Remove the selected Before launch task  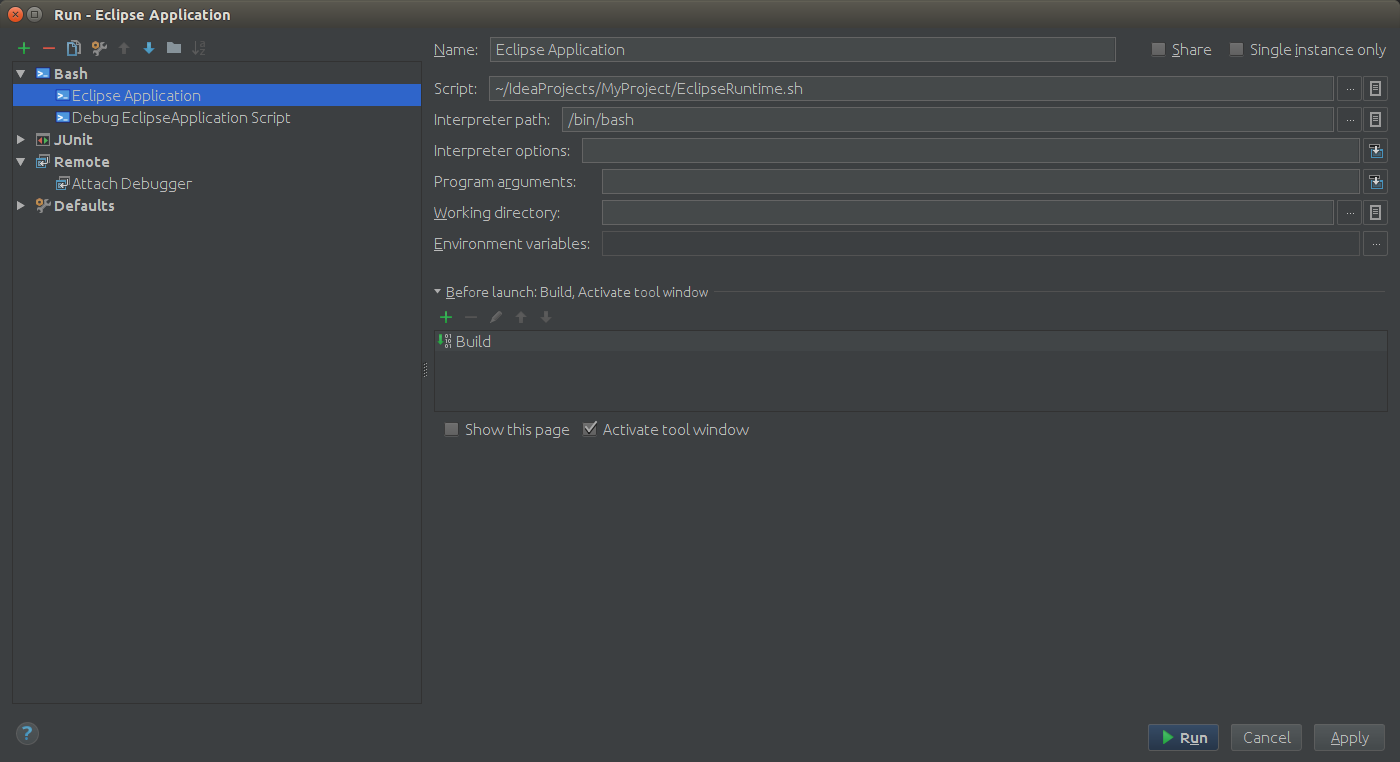(x=471, y=317)
